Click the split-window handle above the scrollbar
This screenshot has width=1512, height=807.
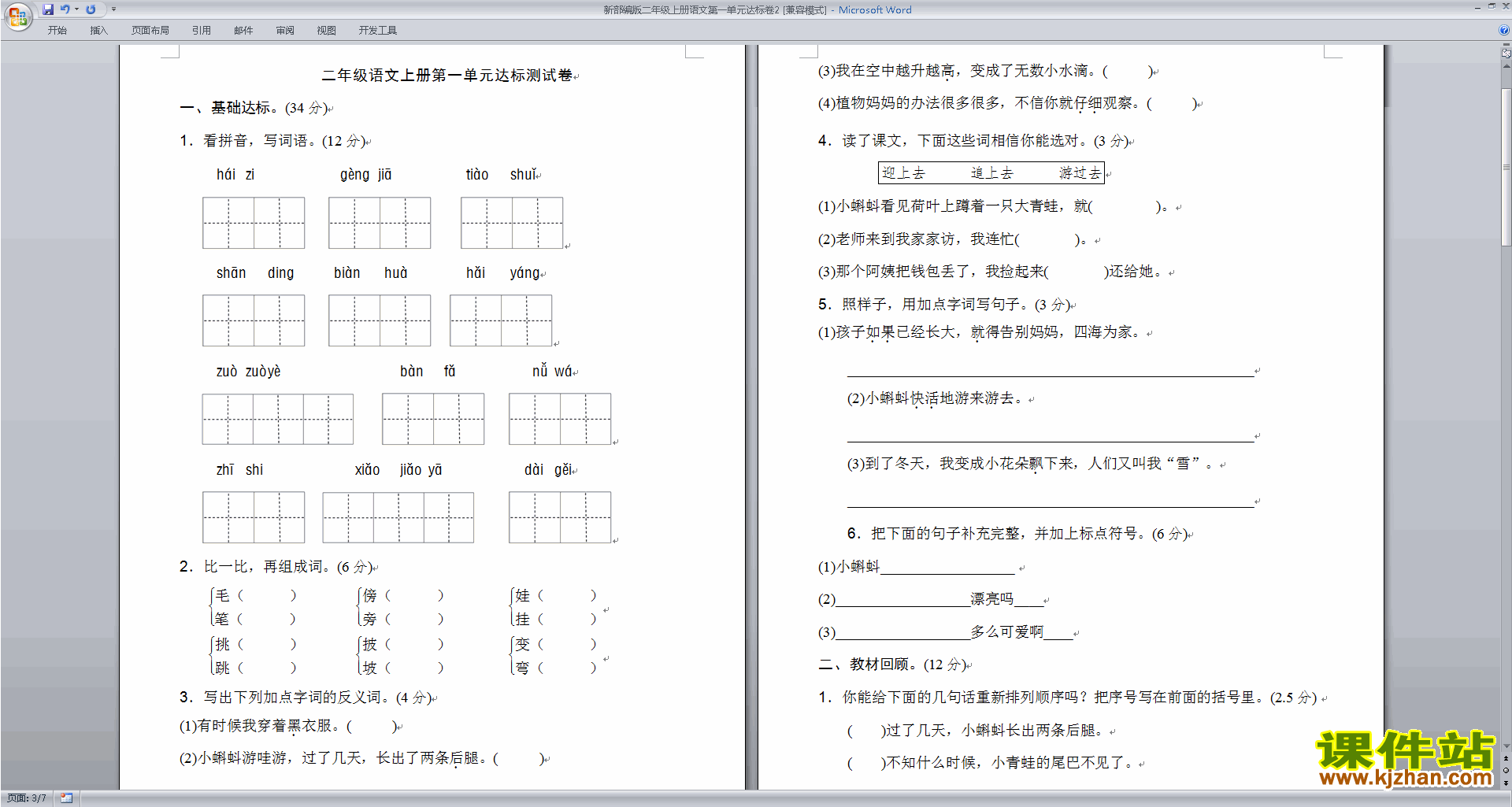click(x=1506, y=45)
